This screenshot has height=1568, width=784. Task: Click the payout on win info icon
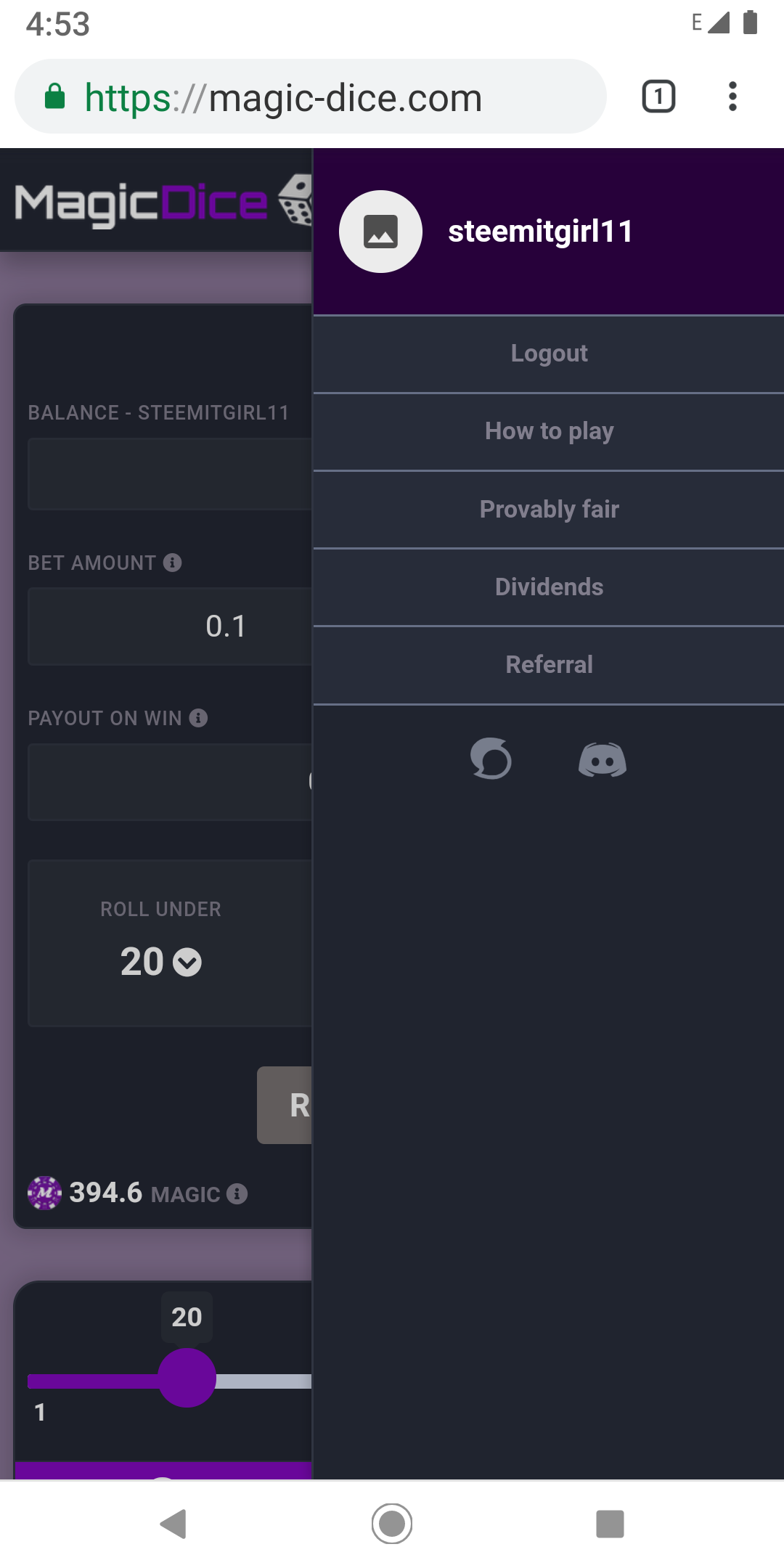pyautogui.click(x=198, y=718)
